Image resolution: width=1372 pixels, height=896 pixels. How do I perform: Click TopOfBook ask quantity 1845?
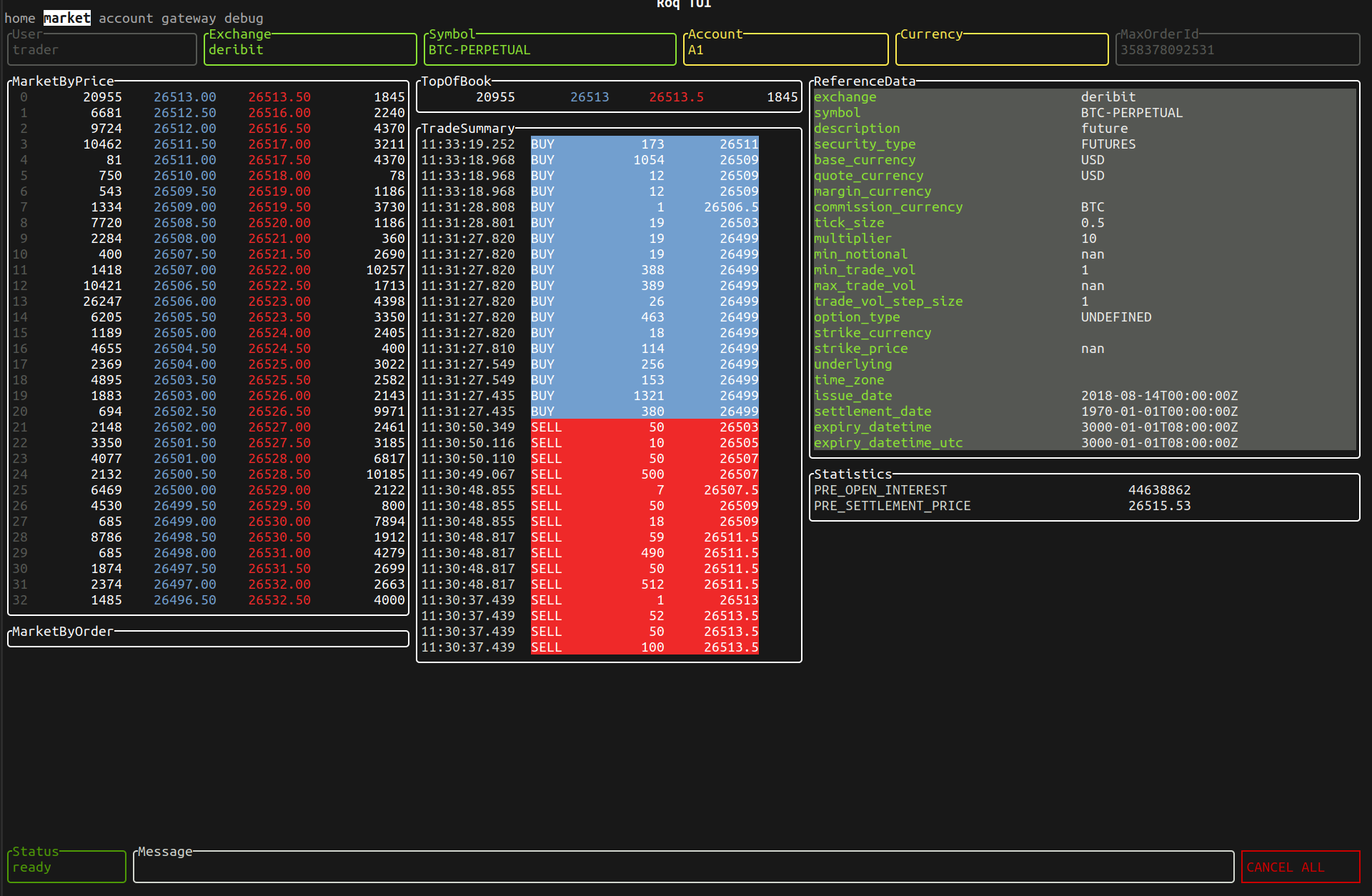pos(782,96)
